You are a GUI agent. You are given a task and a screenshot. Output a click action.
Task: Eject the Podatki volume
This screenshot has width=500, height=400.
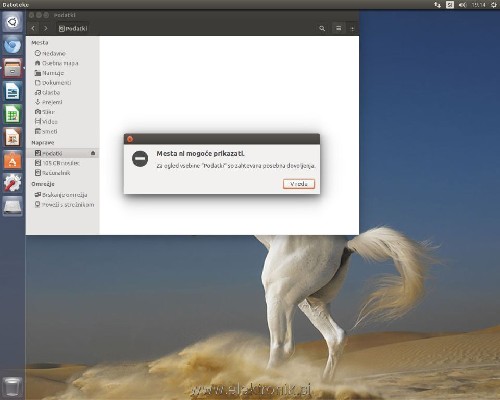pyautogui.click(x=93, y=153)
